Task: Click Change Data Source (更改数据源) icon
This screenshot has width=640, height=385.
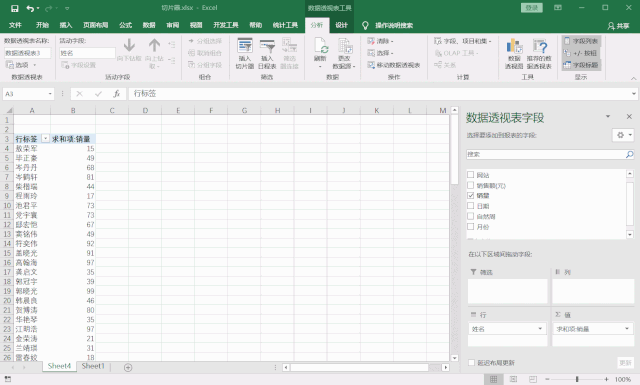Action: pyautogui.click(x=344, y=53)
